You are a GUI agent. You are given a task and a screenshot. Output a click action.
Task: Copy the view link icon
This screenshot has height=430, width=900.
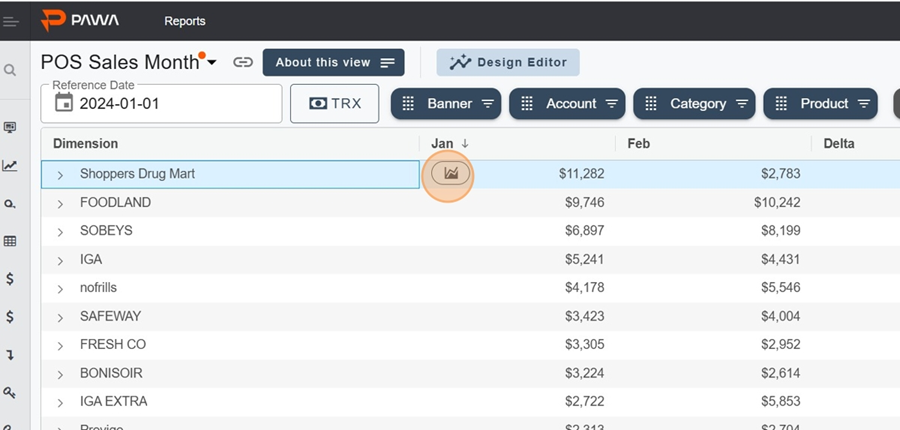pos(243,62)
